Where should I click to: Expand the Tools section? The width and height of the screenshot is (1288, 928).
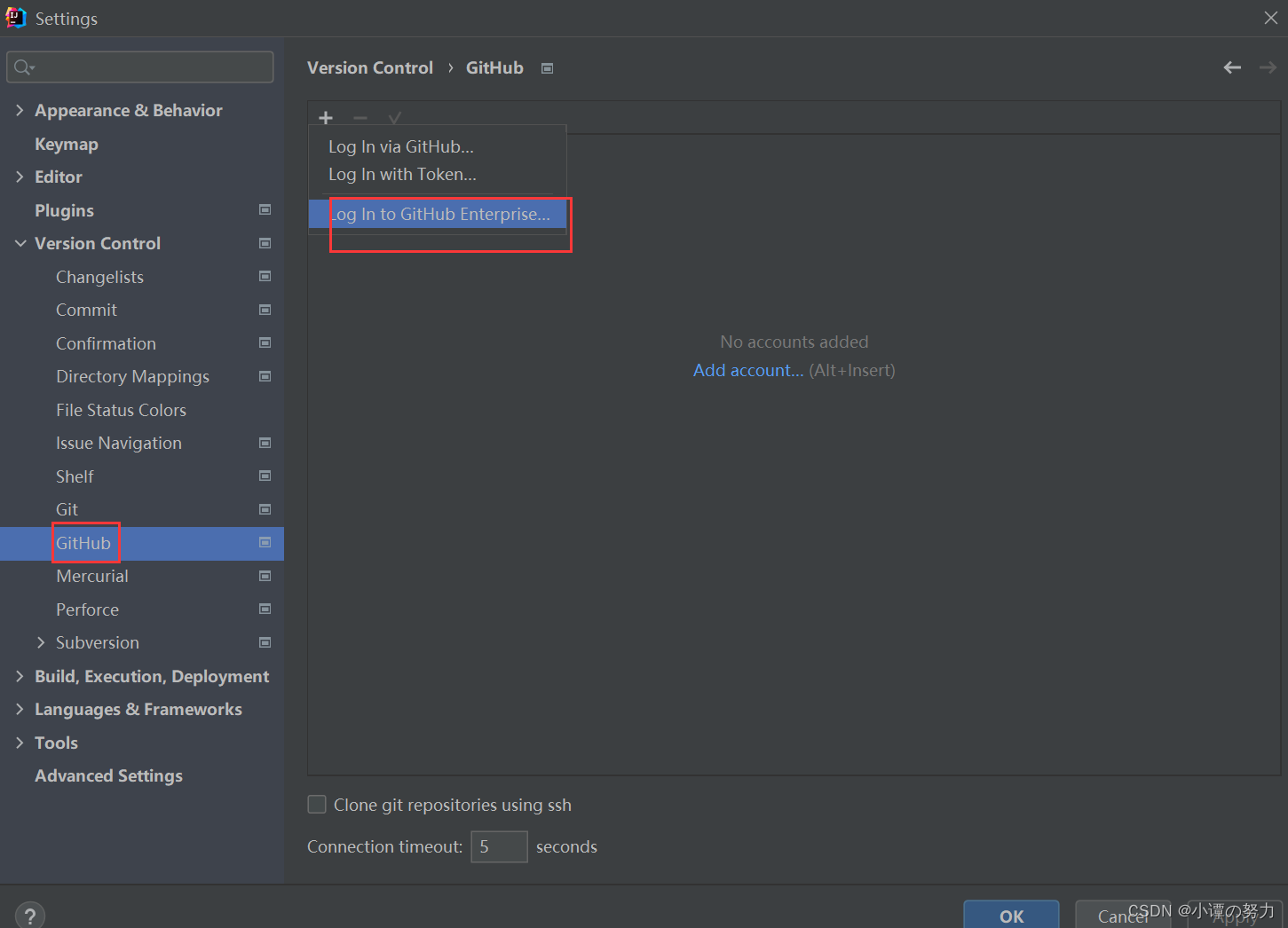tap(20, 743)
